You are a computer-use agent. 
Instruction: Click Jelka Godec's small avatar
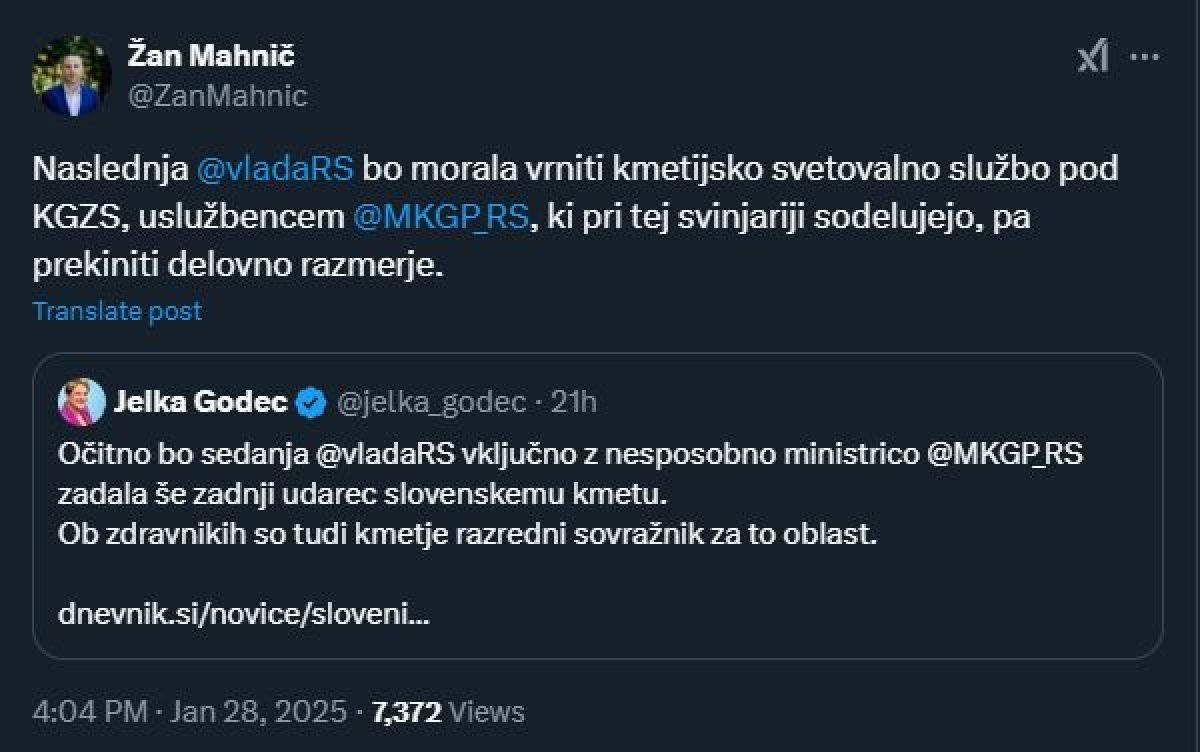click(82, 403)
